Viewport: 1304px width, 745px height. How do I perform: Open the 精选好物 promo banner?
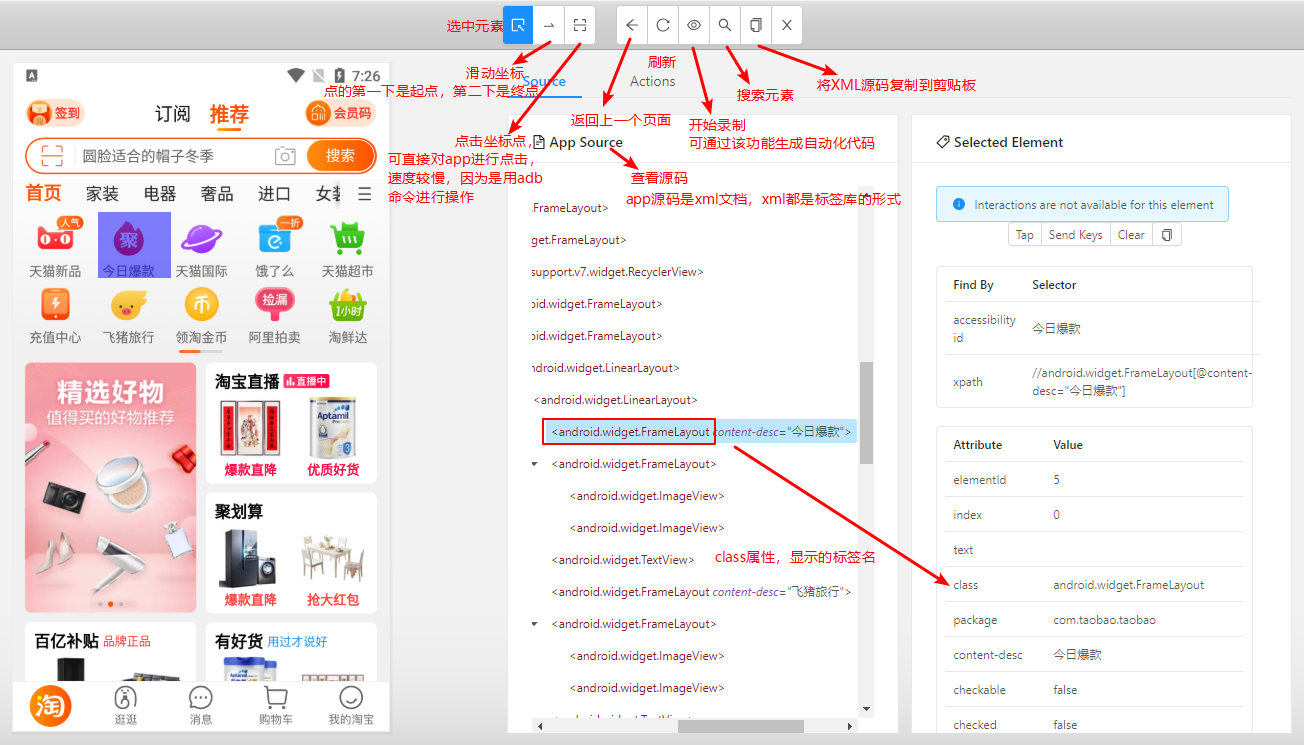pyautogui.click(x=111, y=487)
